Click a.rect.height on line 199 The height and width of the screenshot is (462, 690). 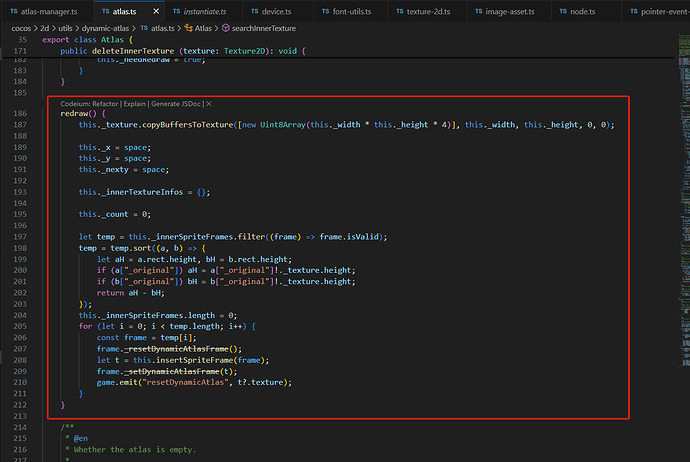167,259
